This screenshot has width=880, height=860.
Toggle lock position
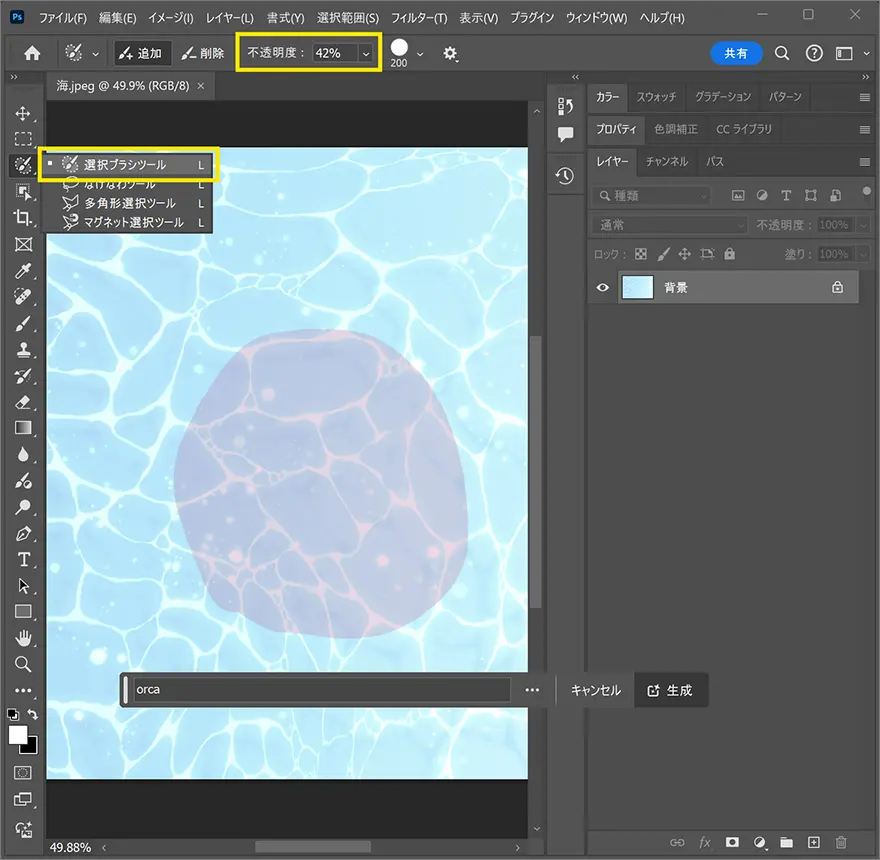685,254
